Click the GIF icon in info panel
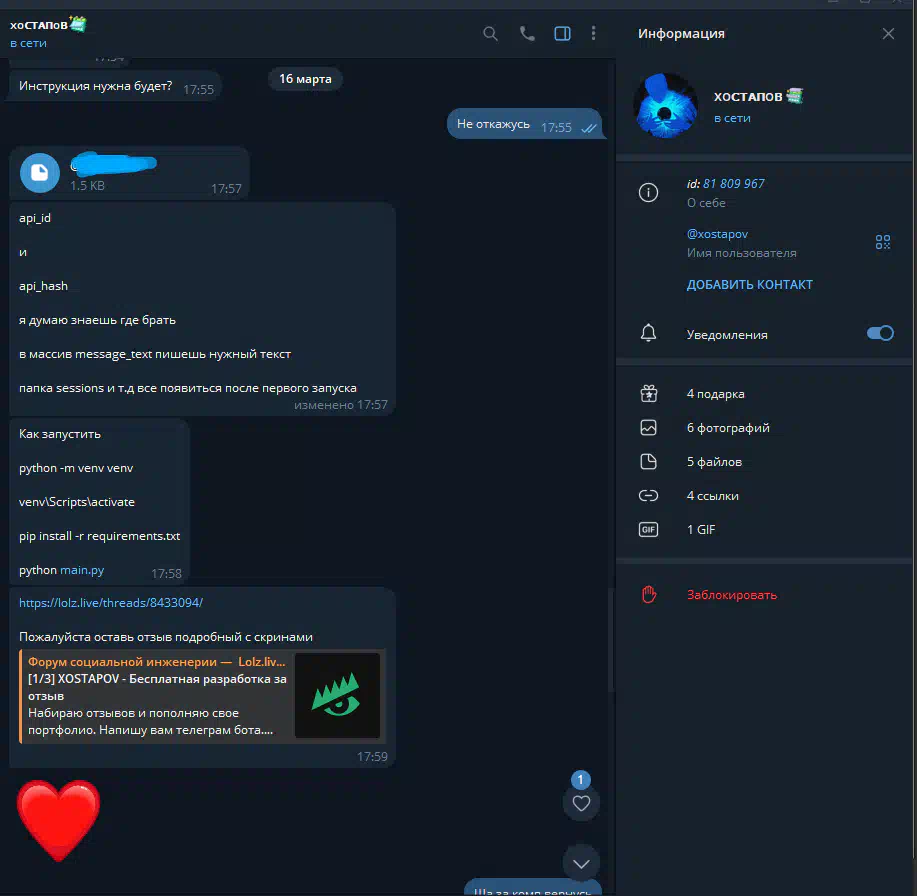Image resolution: width=917 pixels, height=896 pixels. [x=649, y=530]
